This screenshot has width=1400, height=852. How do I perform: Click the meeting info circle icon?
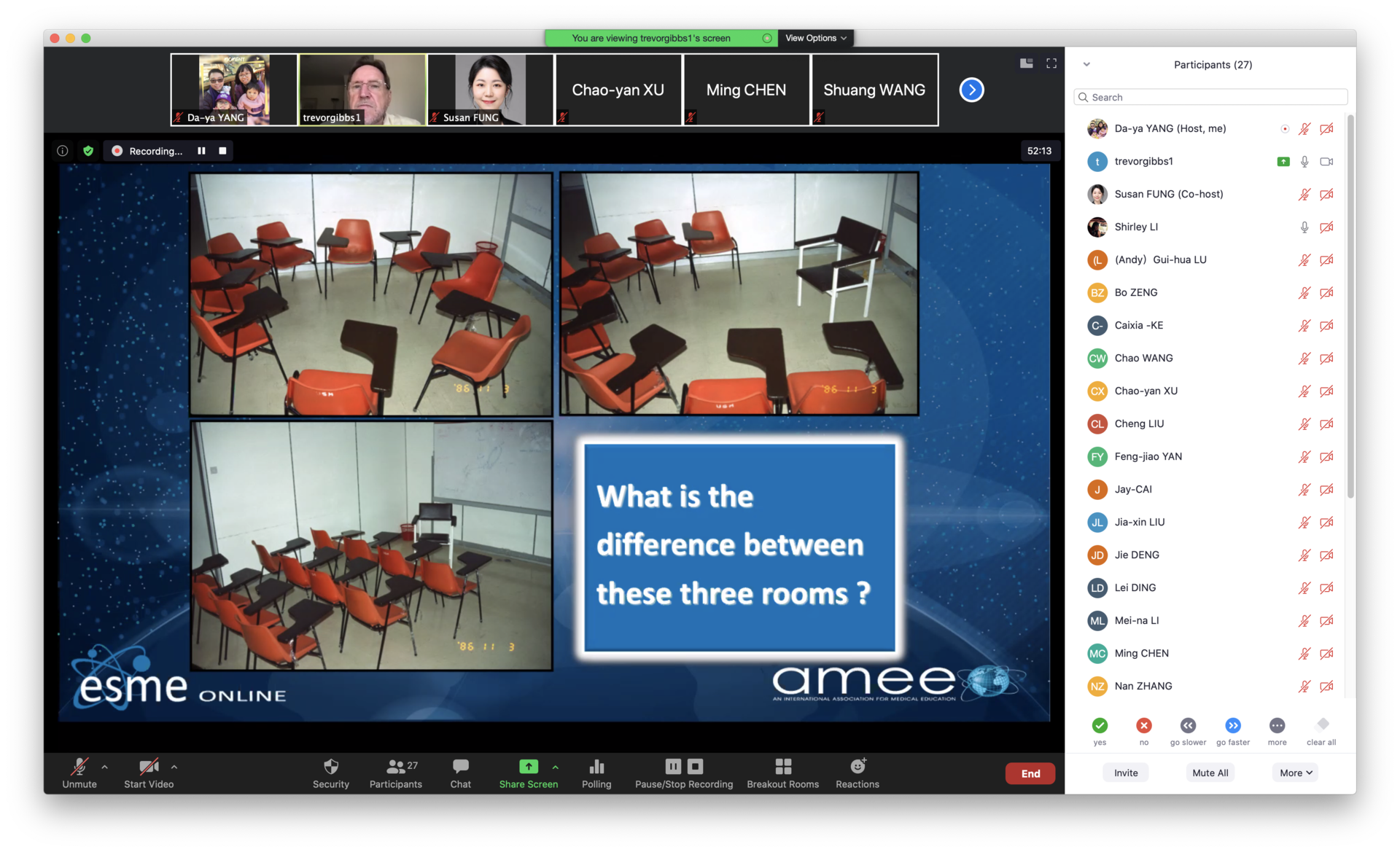coord(63,151)
